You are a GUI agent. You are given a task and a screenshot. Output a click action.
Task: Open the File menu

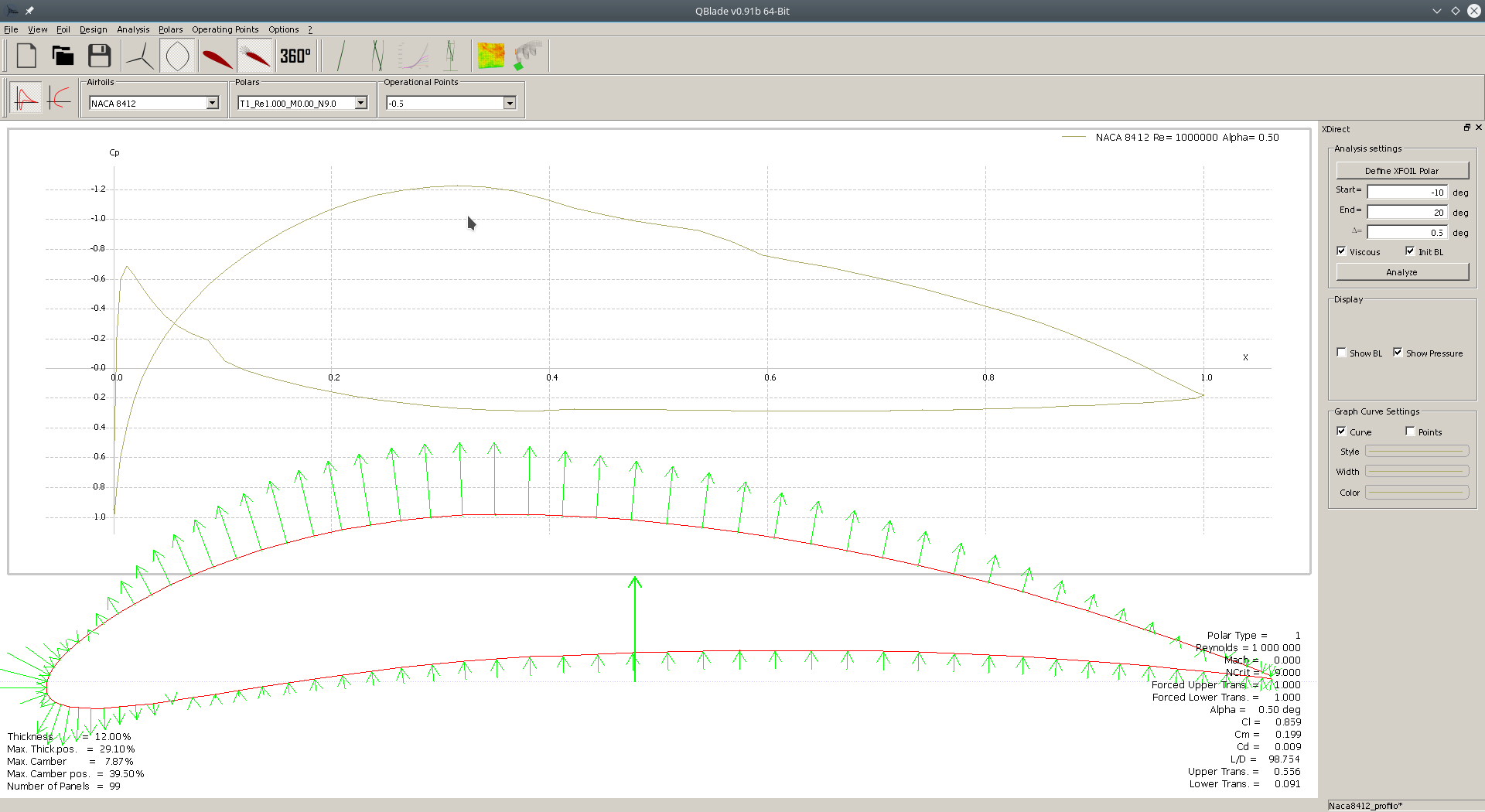pos(11,29)
